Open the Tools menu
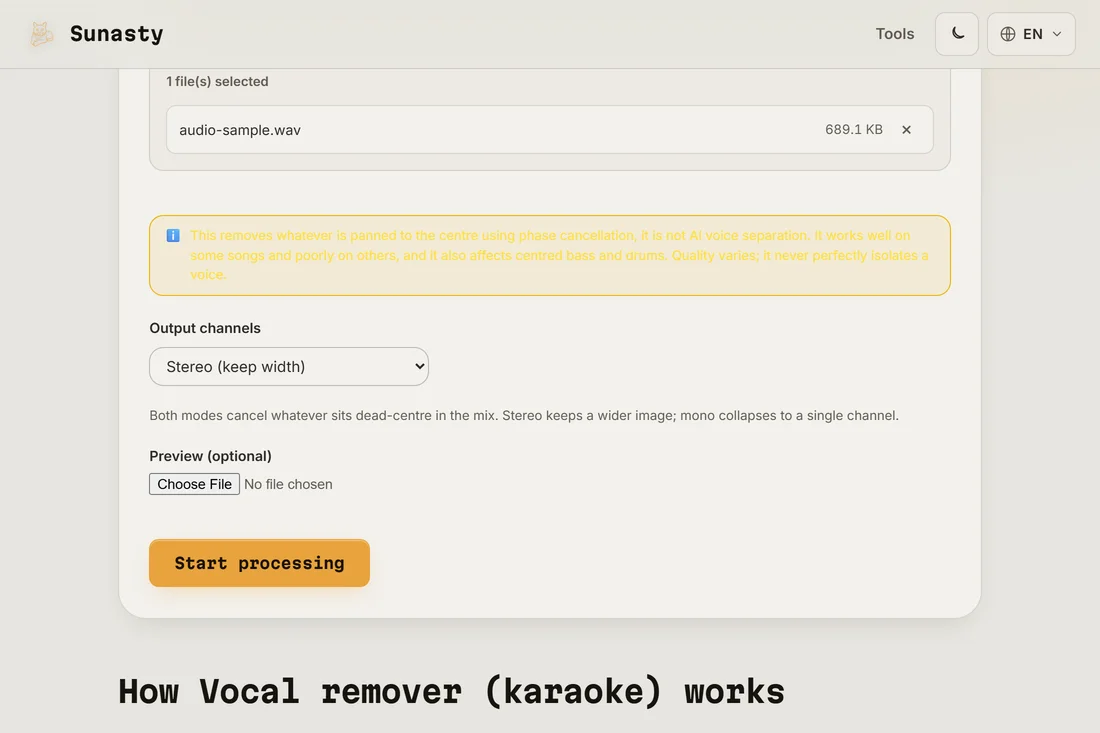This screenshot has width=1100, height=733. [894, 34]
